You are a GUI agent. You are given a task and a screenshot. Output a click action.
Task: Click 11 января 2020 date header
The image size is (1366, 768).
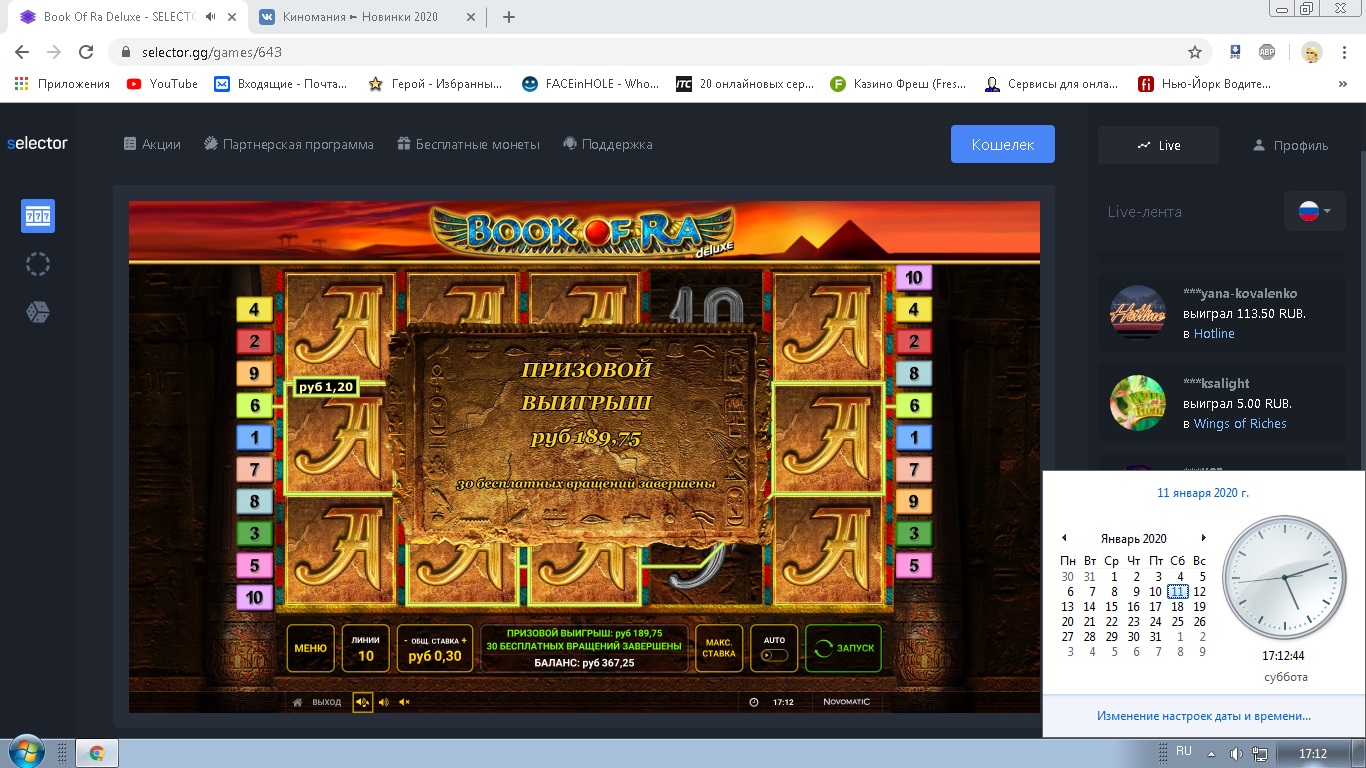pyautogui.click(x=1203, y=493)
